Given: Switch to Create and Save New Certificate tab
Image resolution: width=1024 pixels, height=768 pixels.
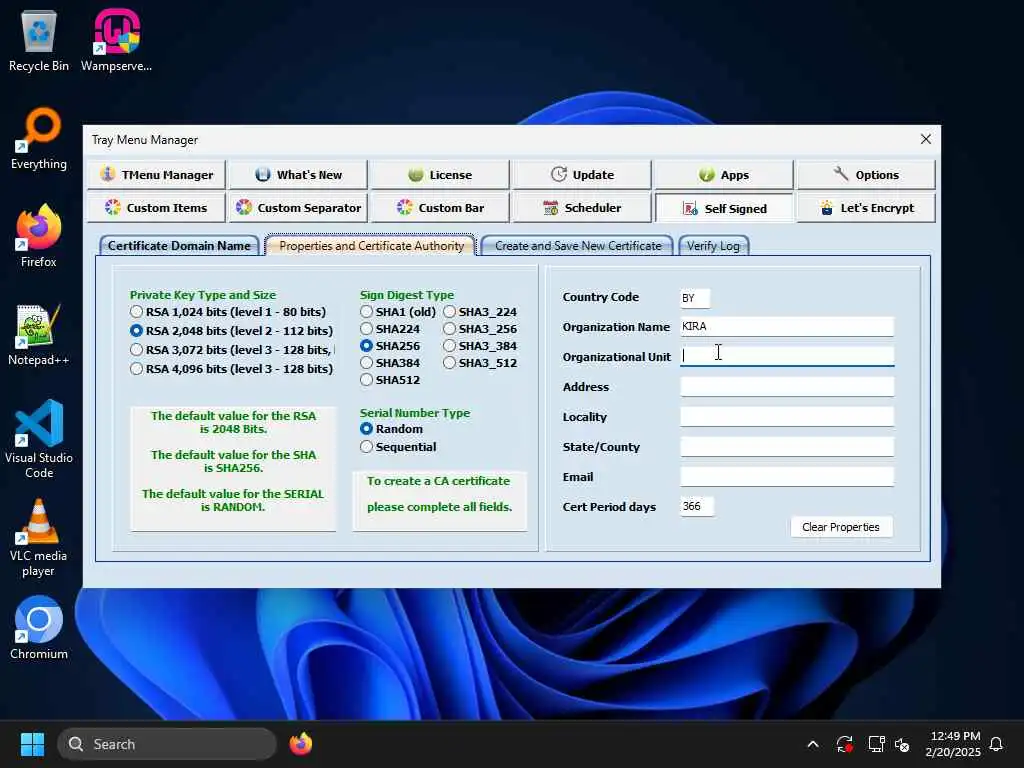Looking at the screenshot, I should 577,246.
